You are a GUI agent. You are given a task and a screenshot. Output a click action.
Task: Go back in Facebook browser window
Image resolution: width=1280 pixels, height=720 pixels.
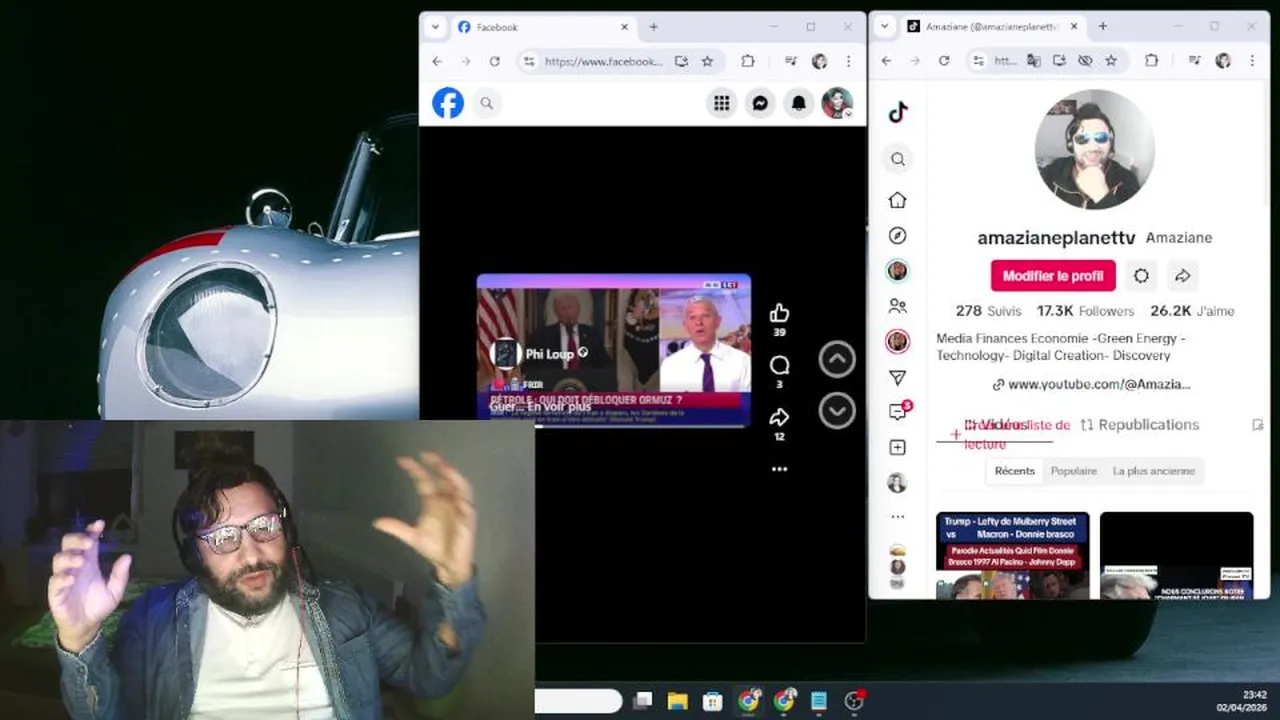click(x=437, y=61)
